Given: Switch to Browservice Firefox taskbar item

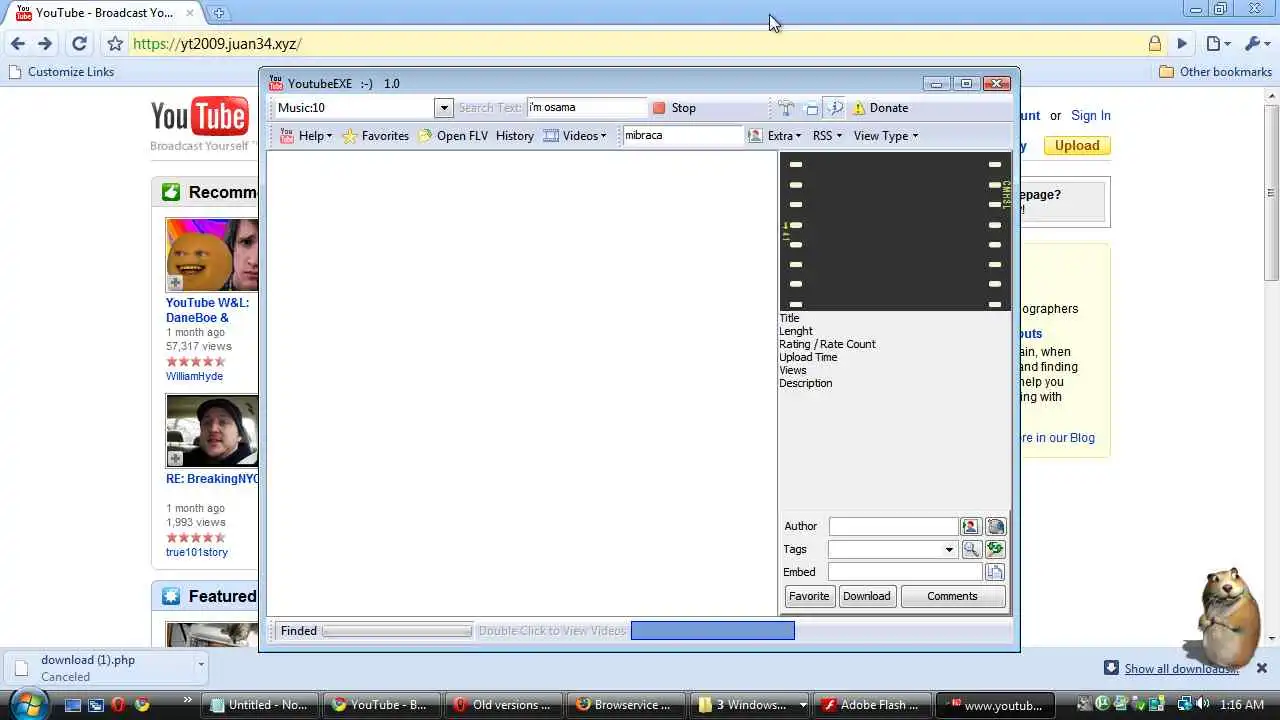Looking at the screenshot, I should tap(624, 705).
